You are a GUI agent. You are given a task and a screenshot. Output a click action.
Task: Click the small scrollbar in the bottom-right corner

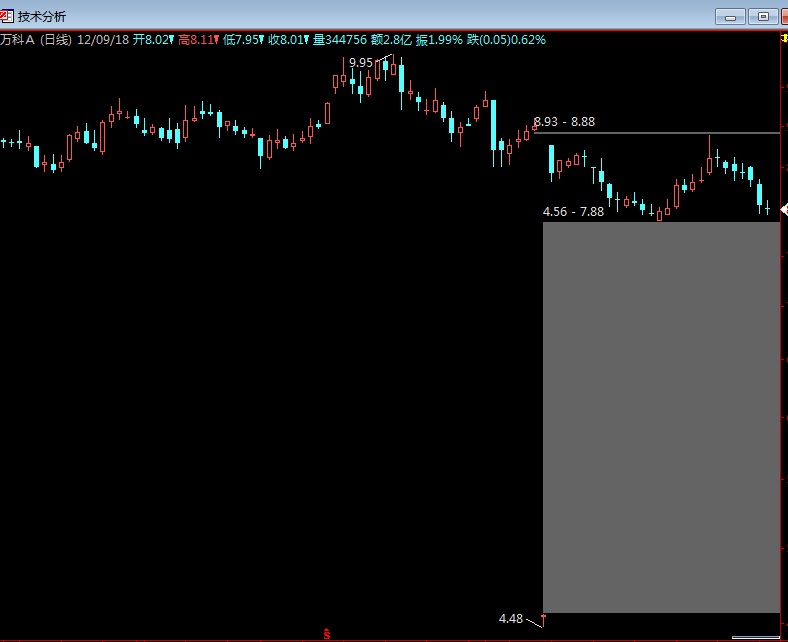756,637
